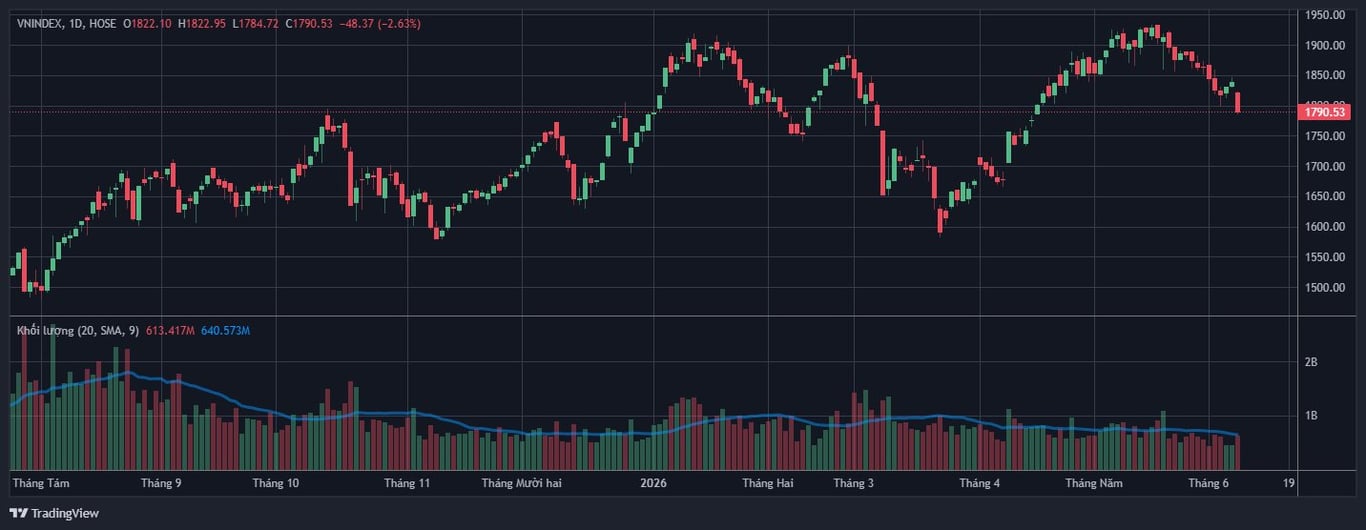This screenshot has height=530, width=1366.
Task: Click the C1790.53 close price value
Action: [310, 23]
